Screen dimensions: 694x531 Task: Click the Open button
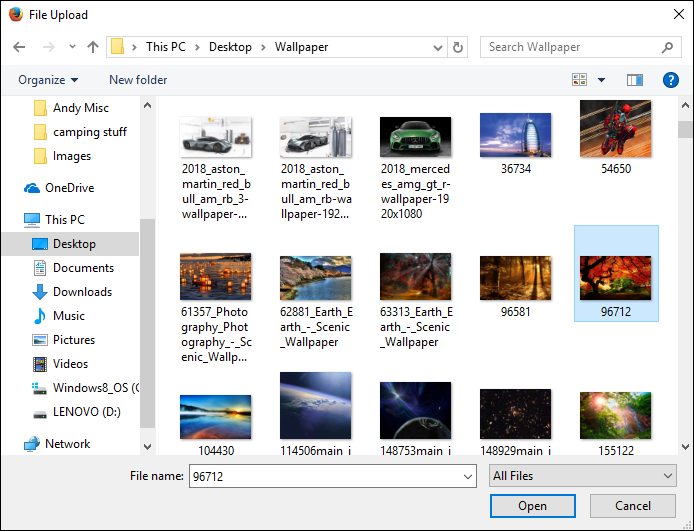532,506
